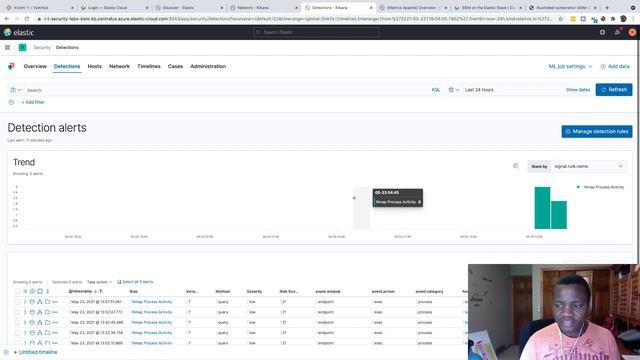This screenshot has width=640, height=360.
Task: Open more actions for 13:57:51 alert
Action: pos(55,302)
